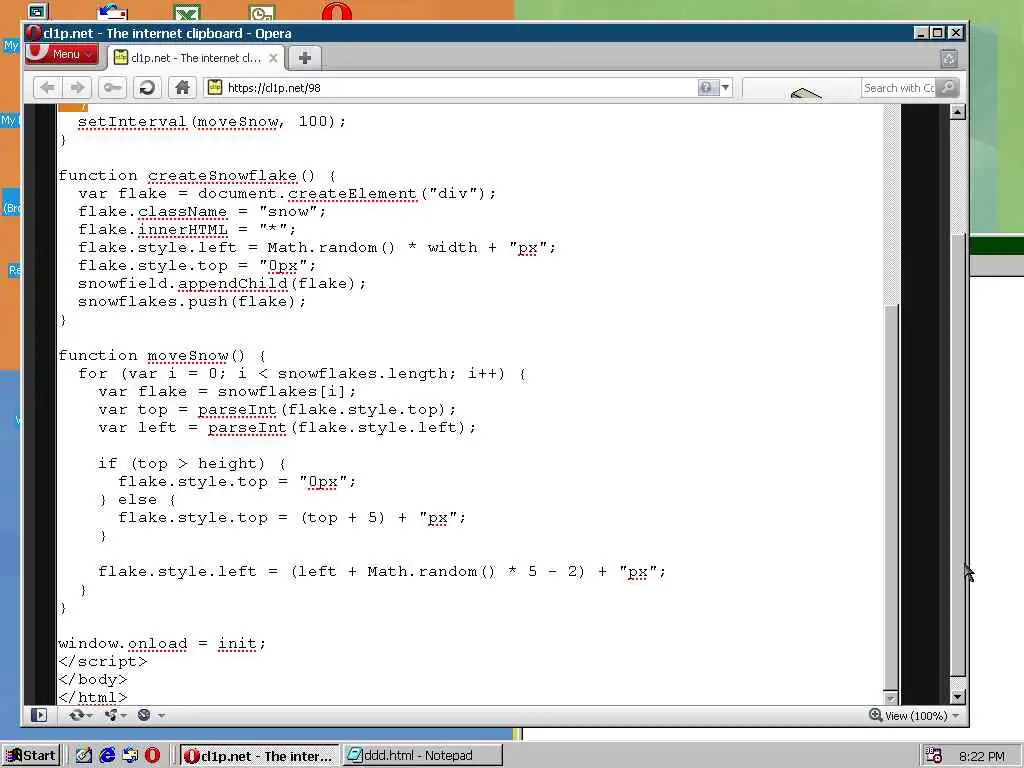Click the Excel desktop icon behind Opera window

coord(187,12)
